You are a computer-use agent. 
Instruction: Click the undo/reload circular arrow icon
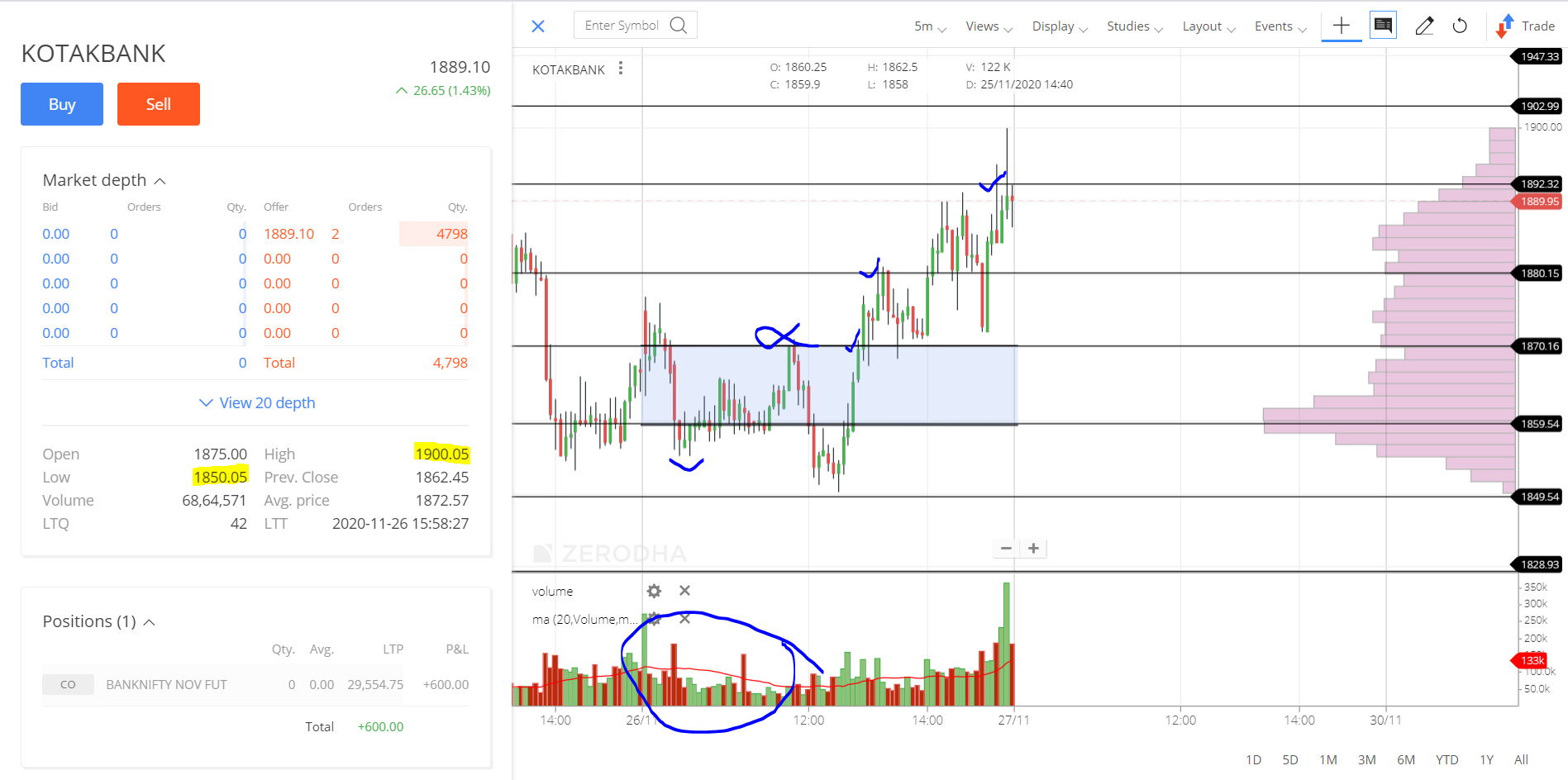point(1460,26)
